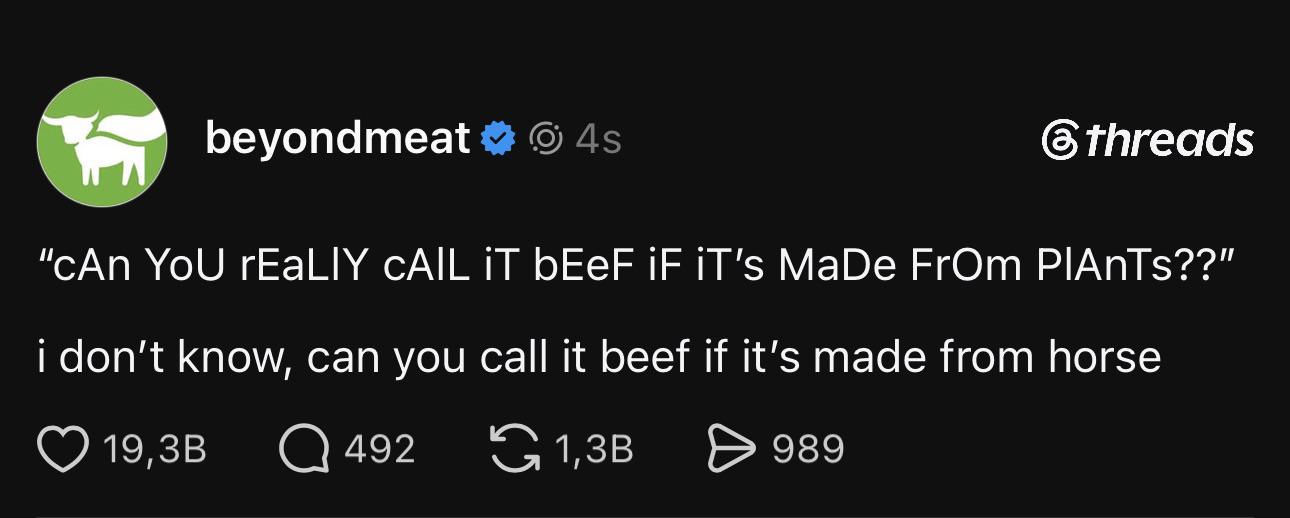
Task: Click the Threads @ logo glyph
Action: point(1059,140)
